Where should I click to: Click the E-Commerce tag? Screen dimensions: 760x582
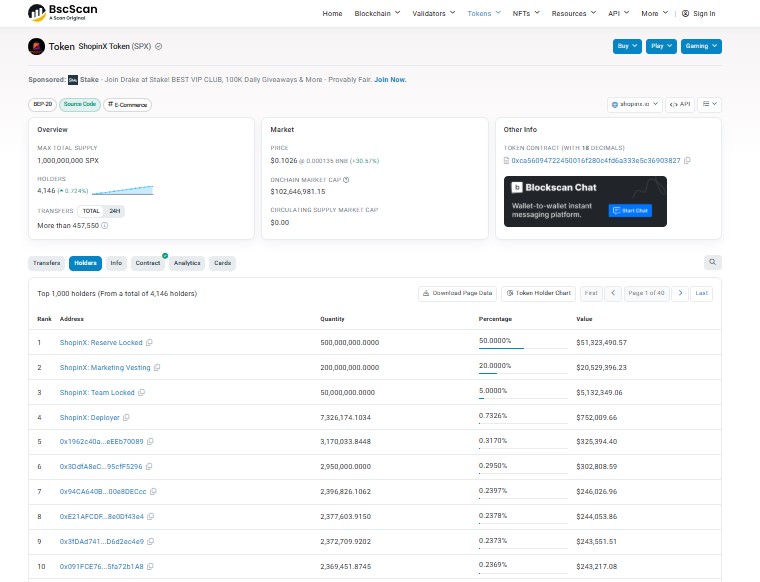(x=127, y=105)
